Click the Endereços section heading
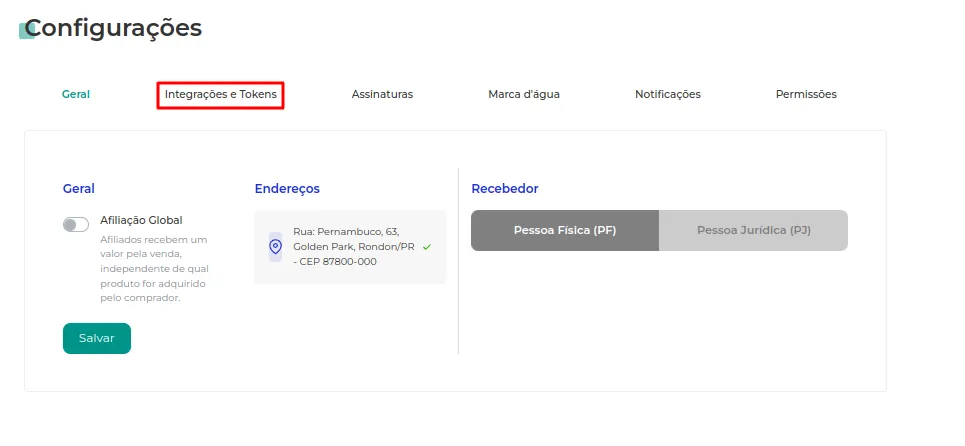Screen dimensions: 965x446 coord(287,189)
